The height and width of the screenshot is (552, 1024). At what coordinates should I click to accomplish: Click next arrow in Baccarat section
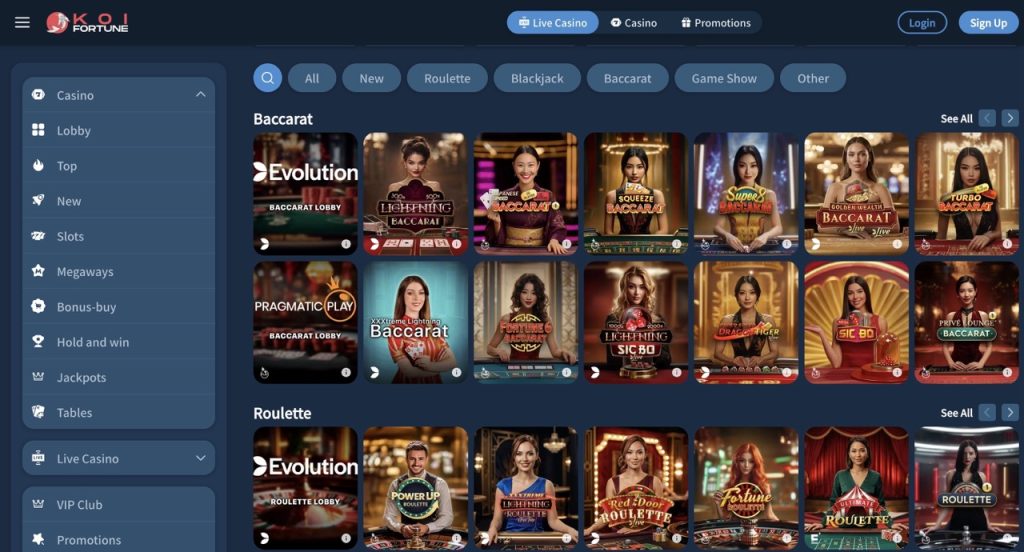(x=1010, y=118)
